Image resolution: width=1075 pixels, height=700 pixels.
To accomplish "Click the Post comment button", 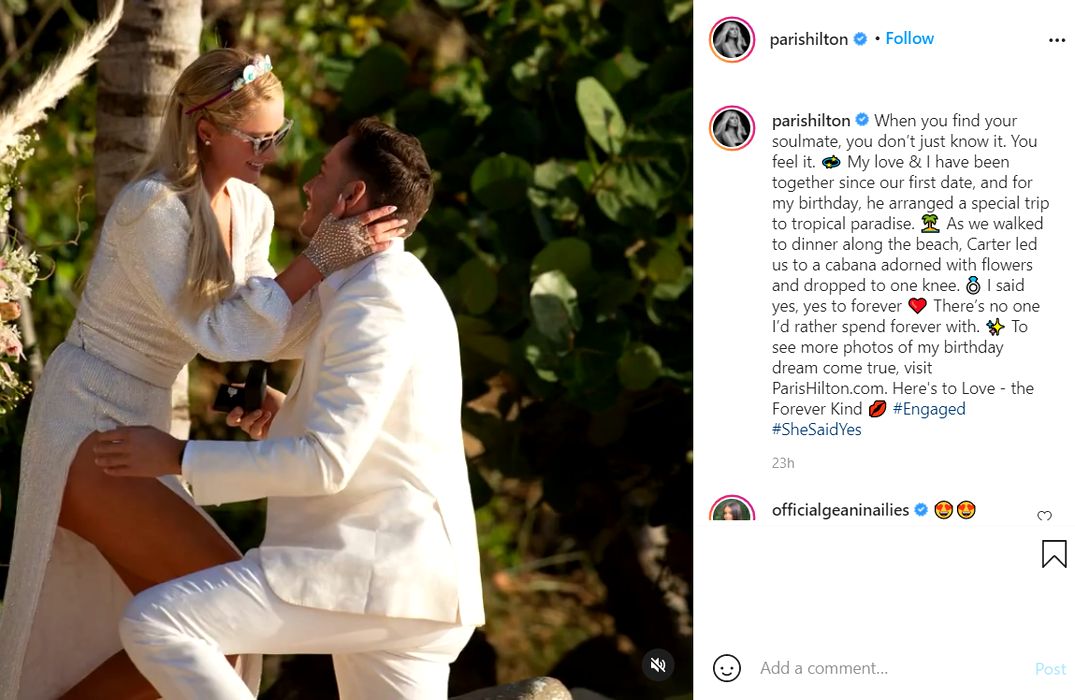I will coord(1050,668).
